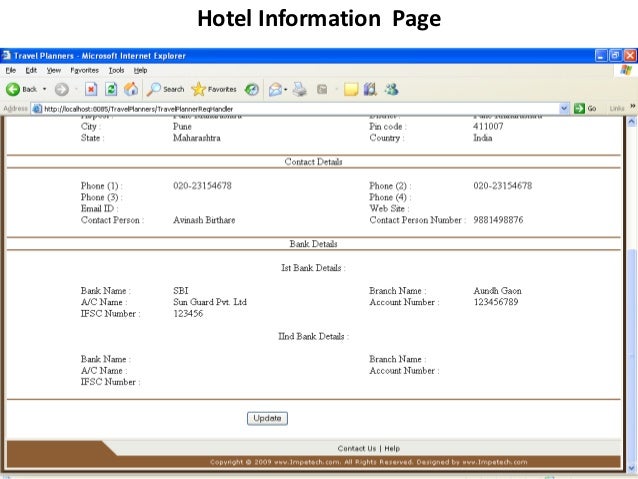Open the Favorites menu in menu bar
638x479 pixels.
pyautogui.click(x=84, y=70)
